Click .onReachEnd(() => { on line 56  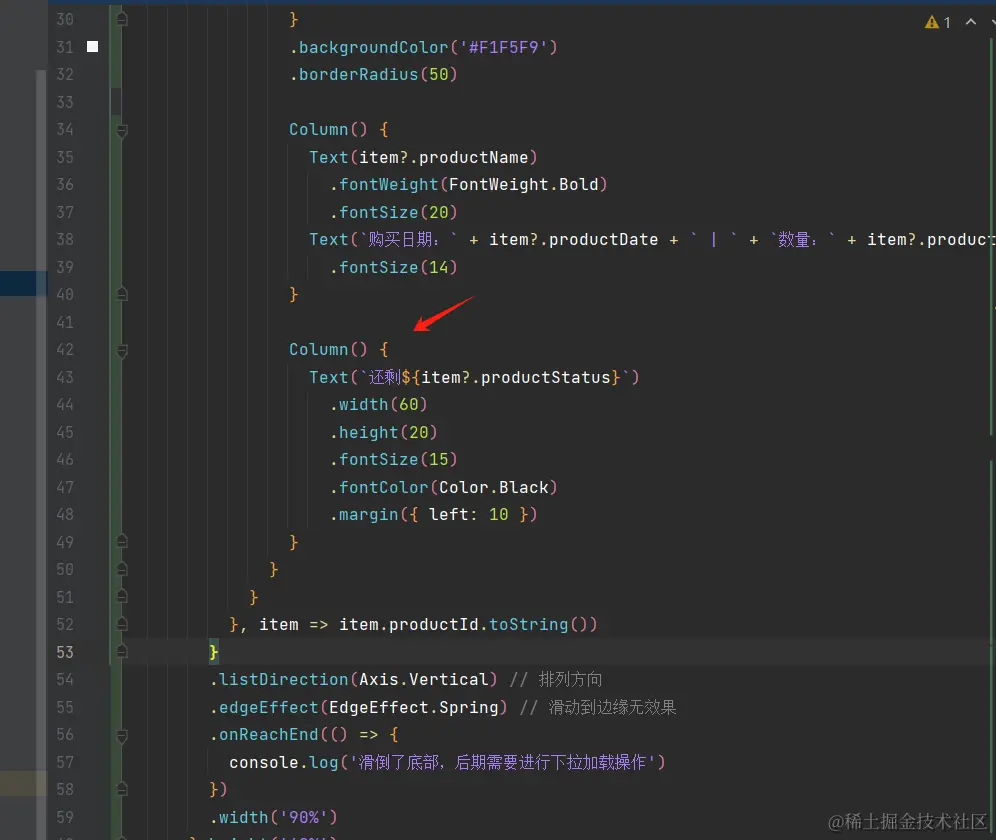tap(304, 735)
